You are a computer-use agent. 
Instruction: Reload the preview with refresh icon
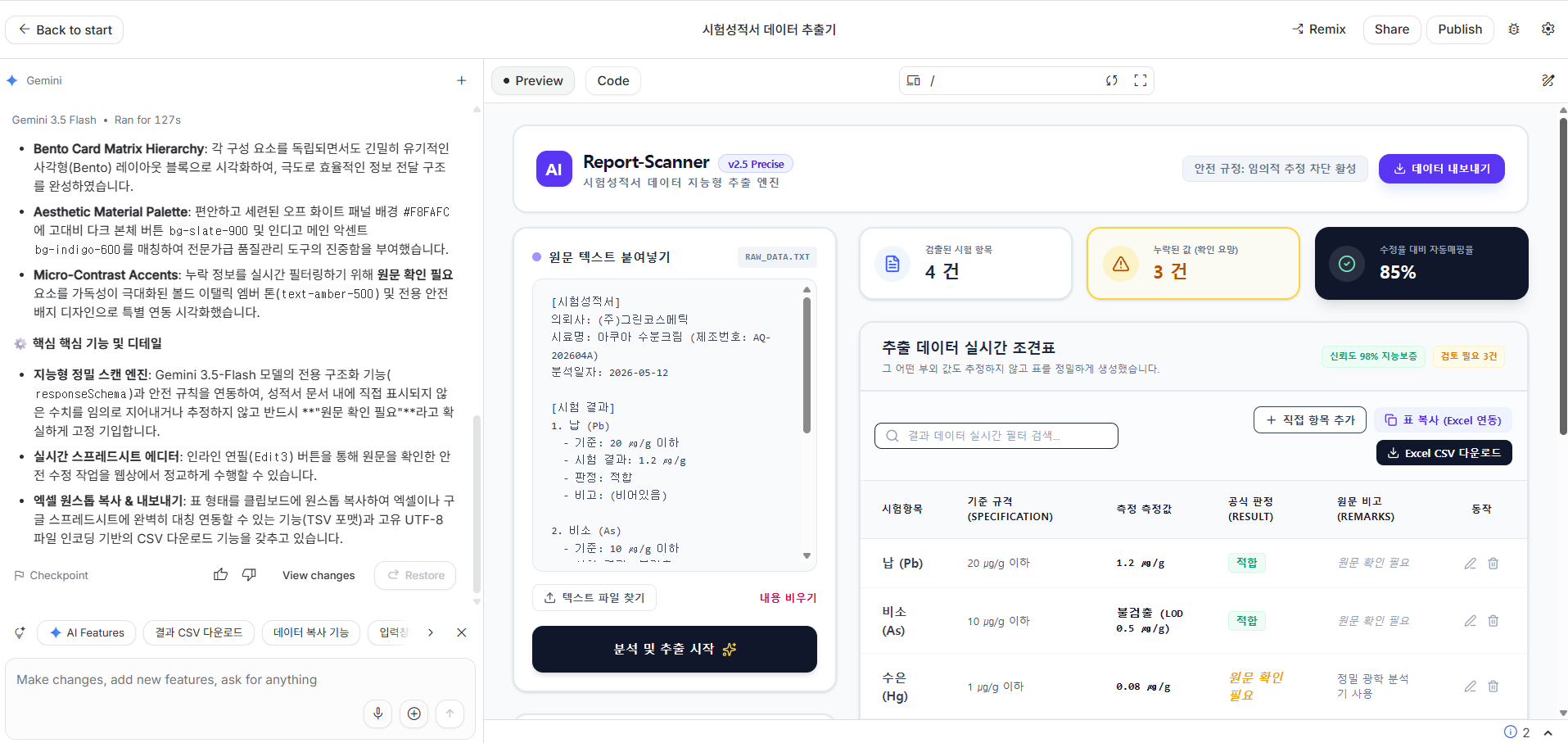pyautogui.click(x=1111, y=80)
